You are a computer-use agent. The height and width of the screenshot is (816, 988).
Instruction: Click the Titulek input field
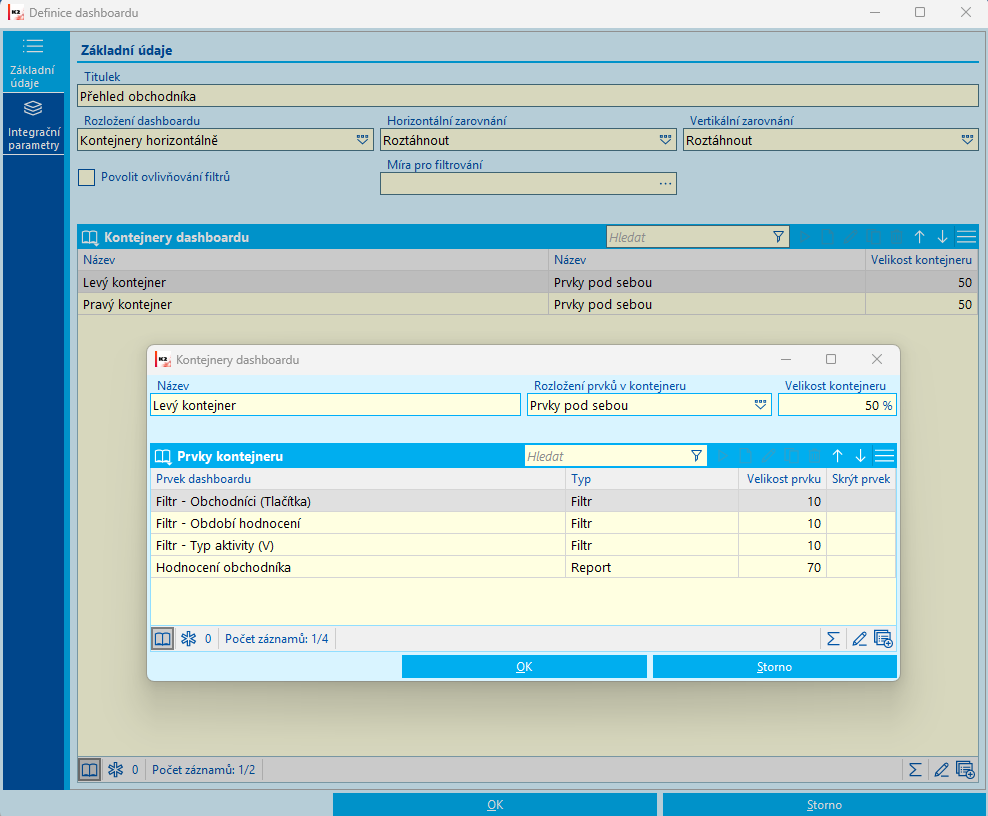[528, 96]
